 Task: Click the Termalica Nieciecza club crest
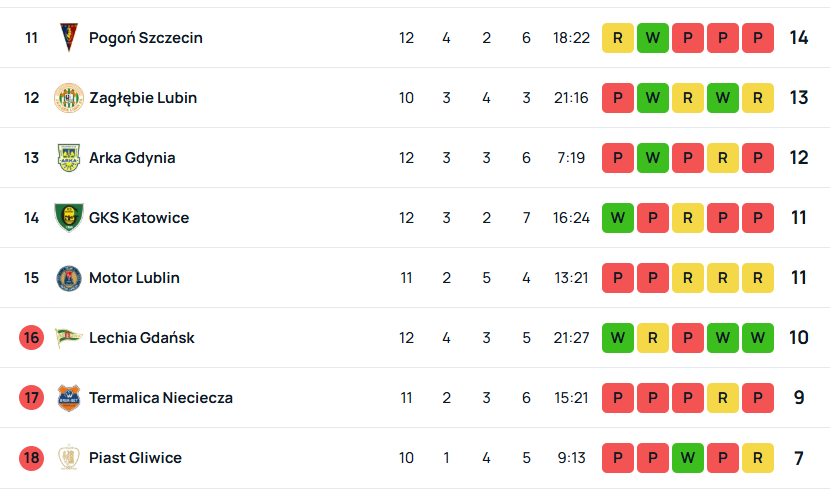(x=69, y=398)
